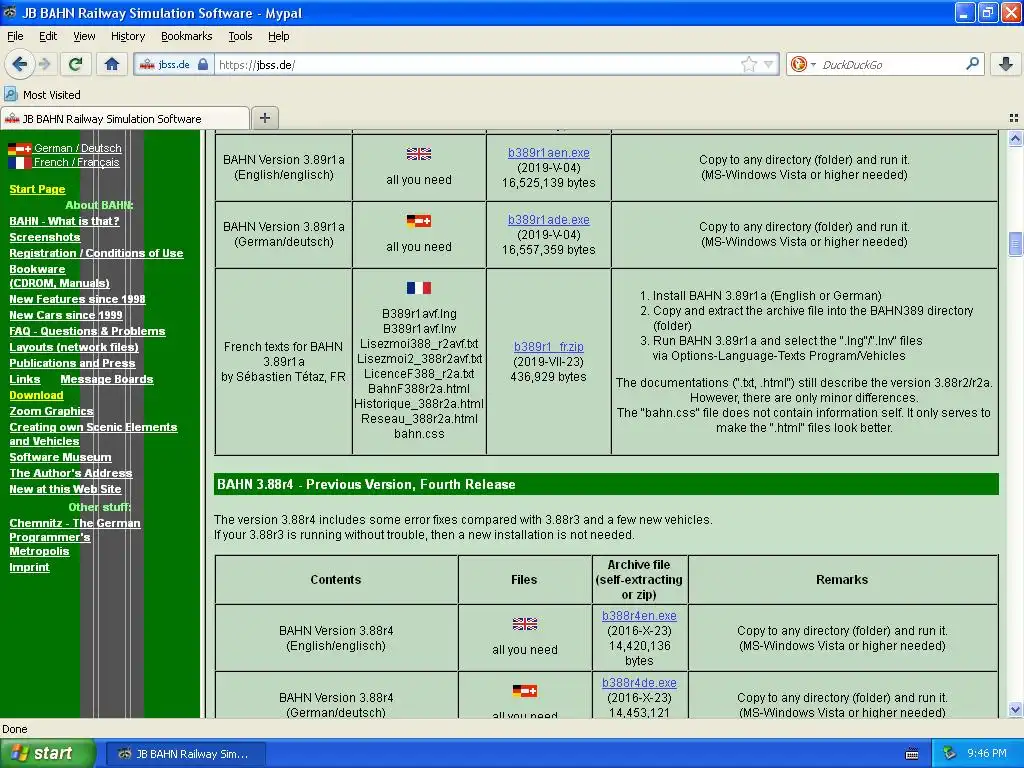Download b388r4de.exe link
Viewport: 1024px width, 768px height.
639,682
